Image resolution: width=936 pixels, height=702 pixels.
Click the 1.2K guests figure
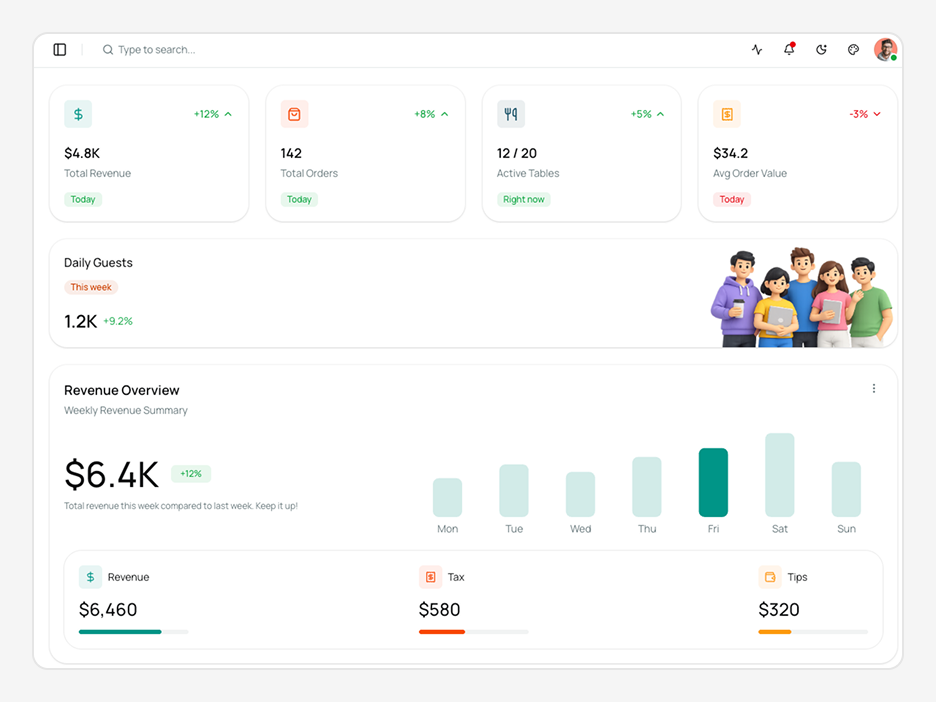81,322
